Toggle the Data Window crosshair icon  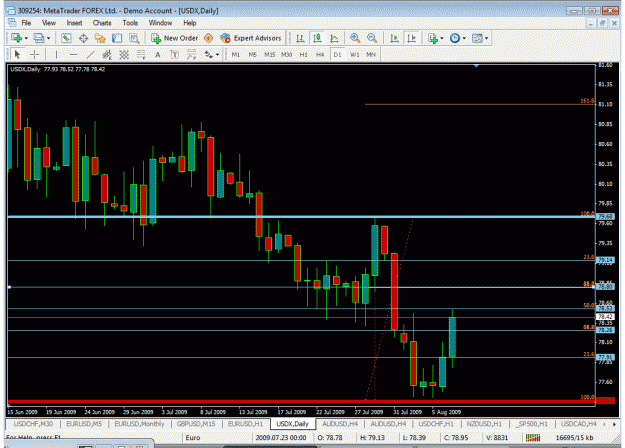pos(83,38)
